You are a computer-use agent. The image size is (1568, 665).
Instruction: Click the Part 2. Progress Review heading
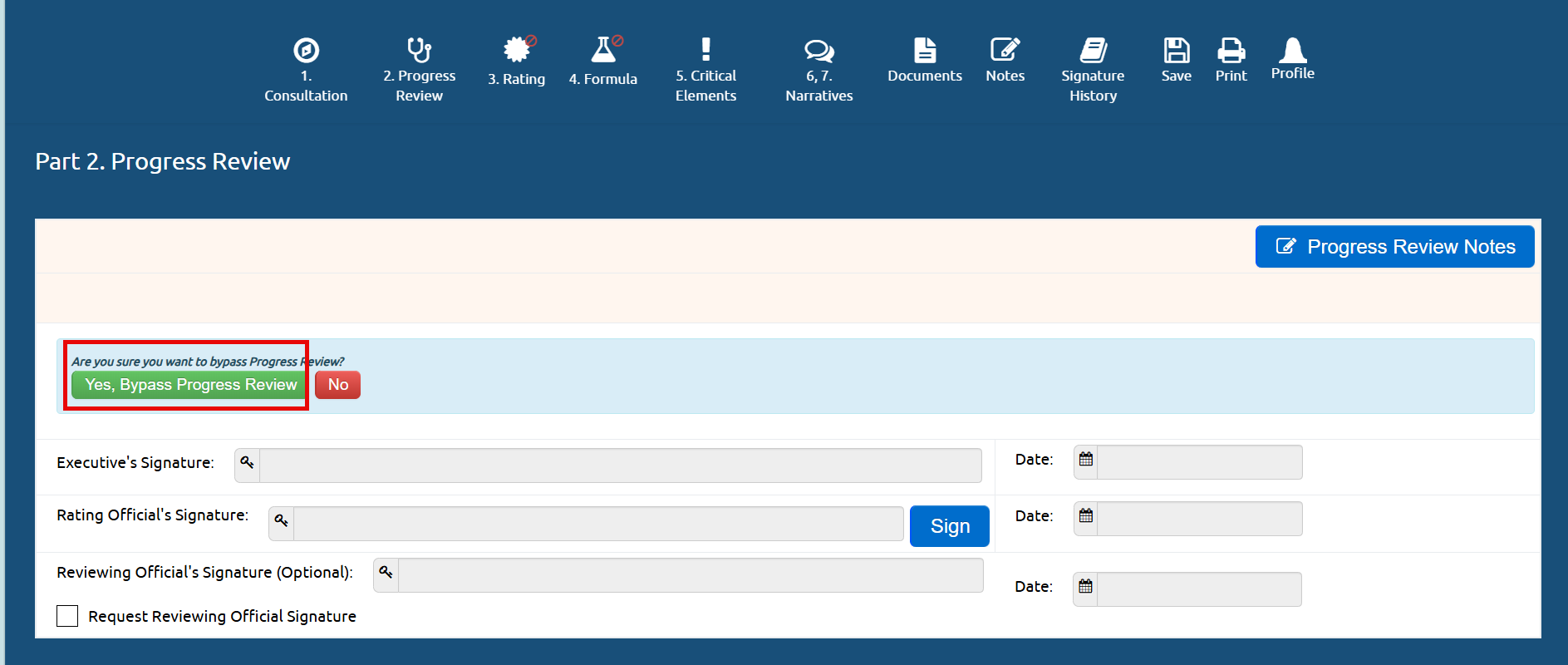163,161
